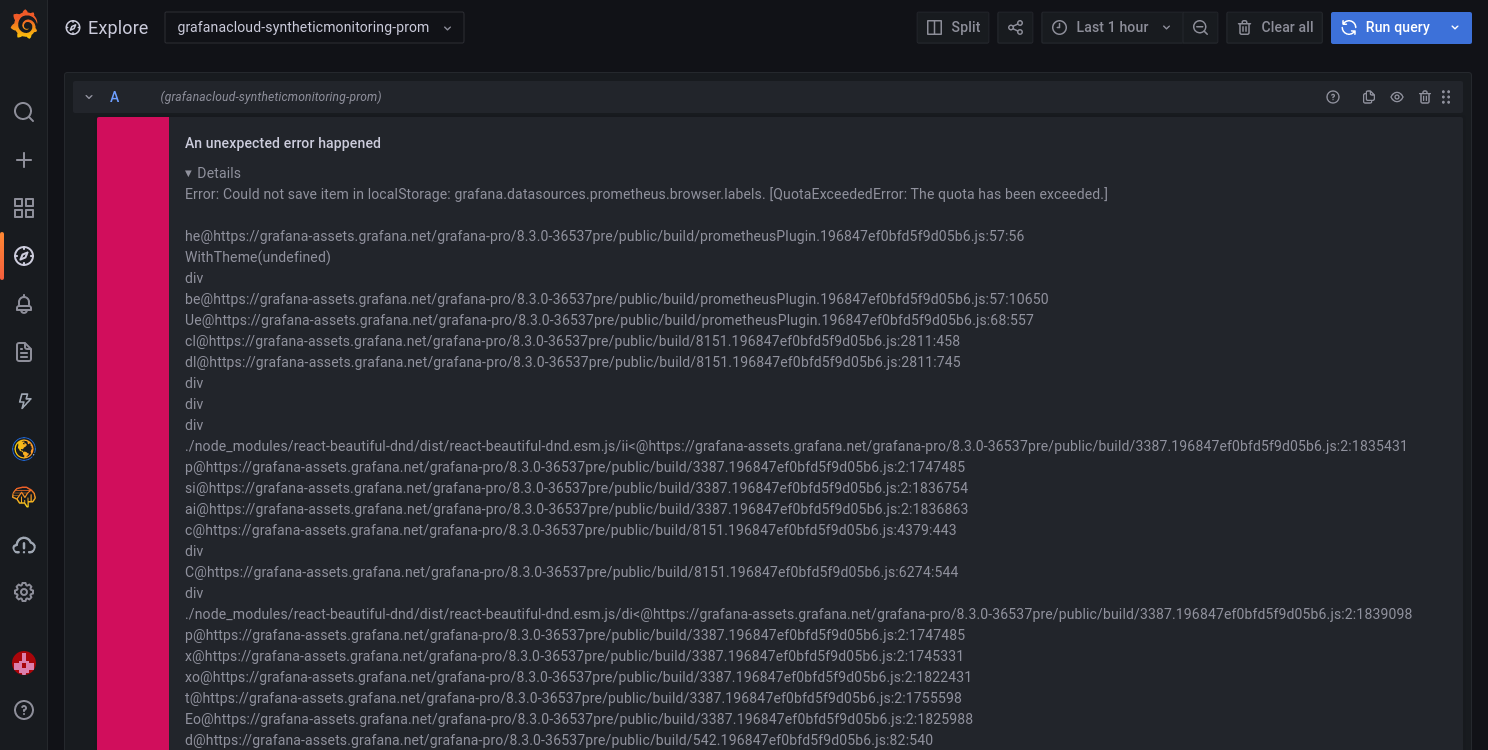Click the stack line starting with 'xo@https'
This screenshot has width=1488, height=750.
(x=578, y=677)
